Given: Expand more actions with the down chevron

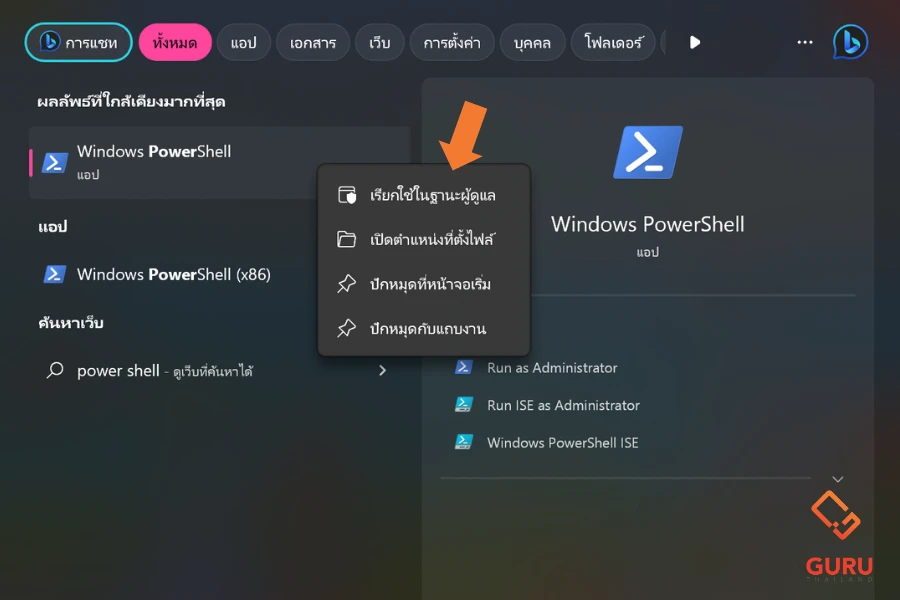Looking at the screenshot, I should tap(838, 480).
